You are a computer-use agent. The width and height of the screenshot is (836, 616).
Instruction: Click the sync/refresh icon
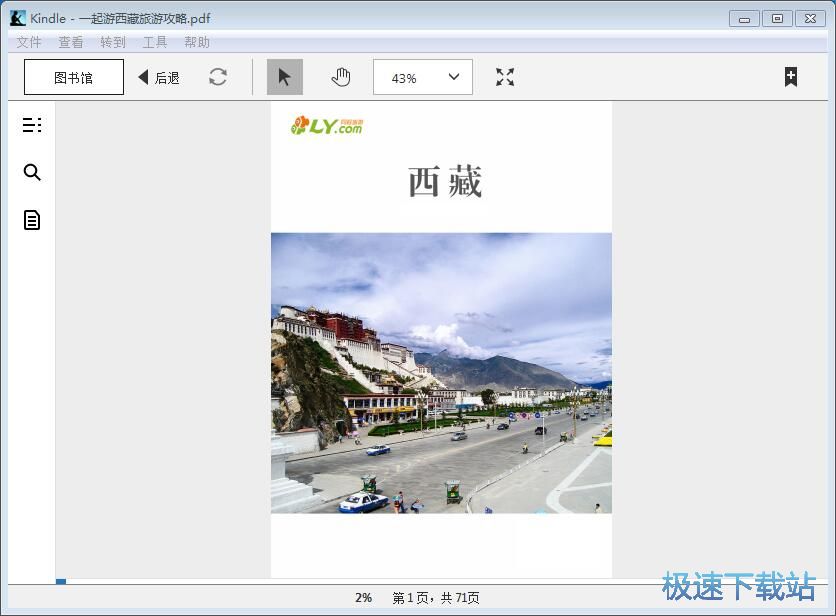[x=218, y=76]
